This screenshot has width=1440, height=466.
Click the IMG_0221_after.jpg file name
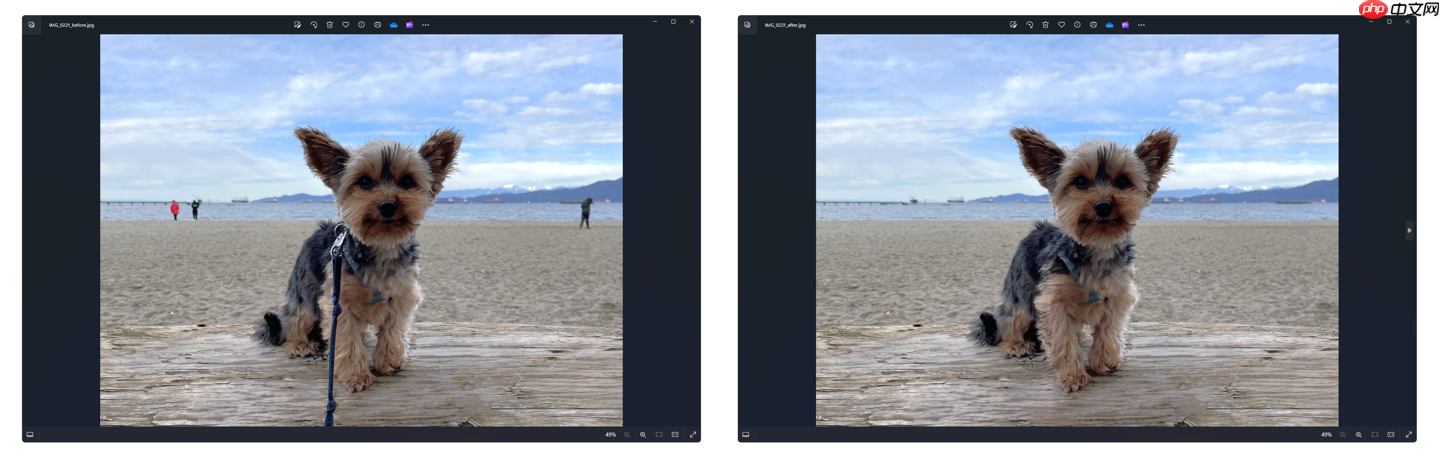click(785, 25)
